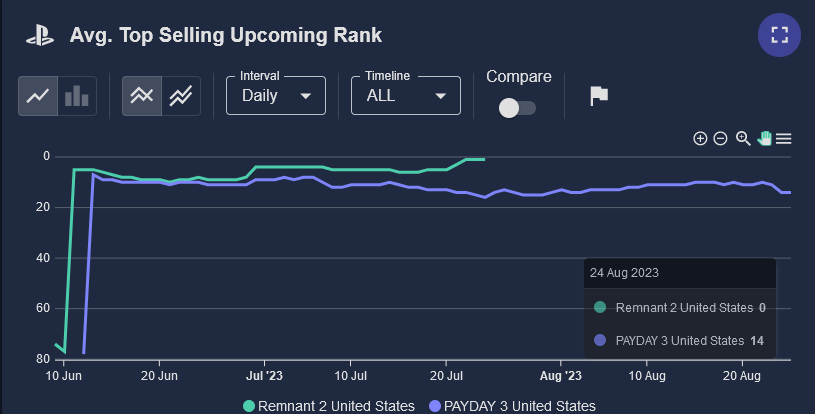Zoom out of the chart
The width and height of the screenshot is (815, 414).
[720, 139]
